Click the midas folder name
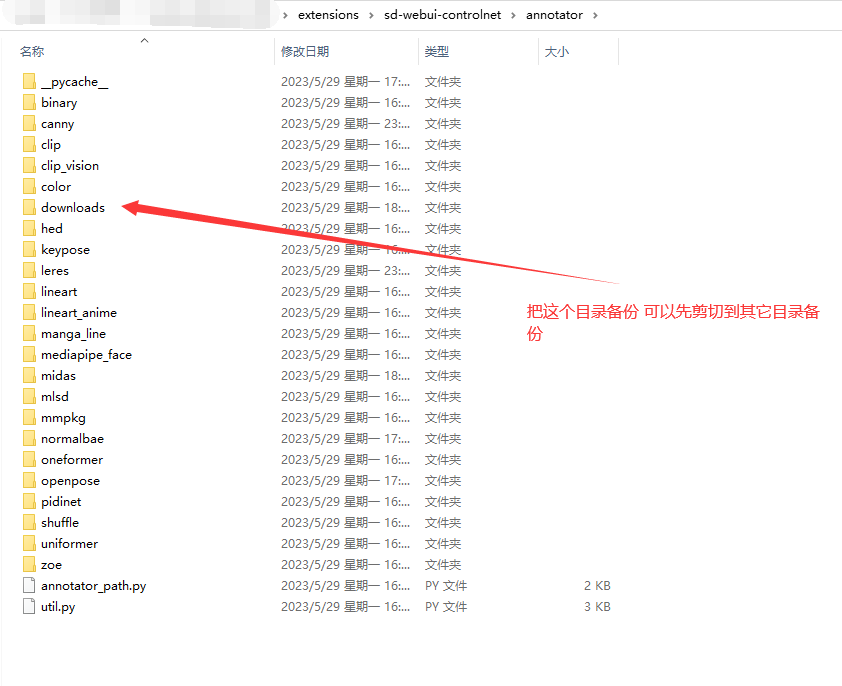This screenshot has height=686, width=842. [58, 376]
